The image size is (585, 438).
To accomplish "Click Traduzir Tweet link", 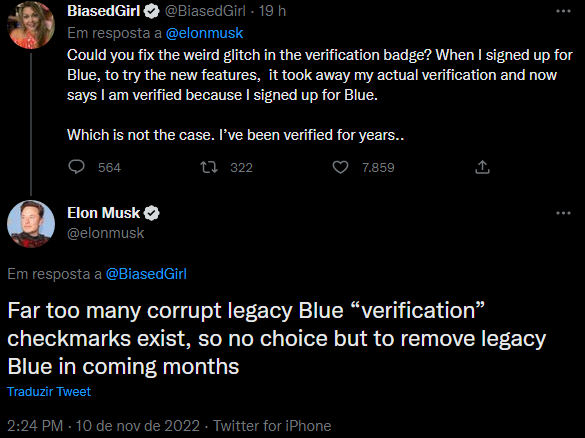I will click(49, 392).
